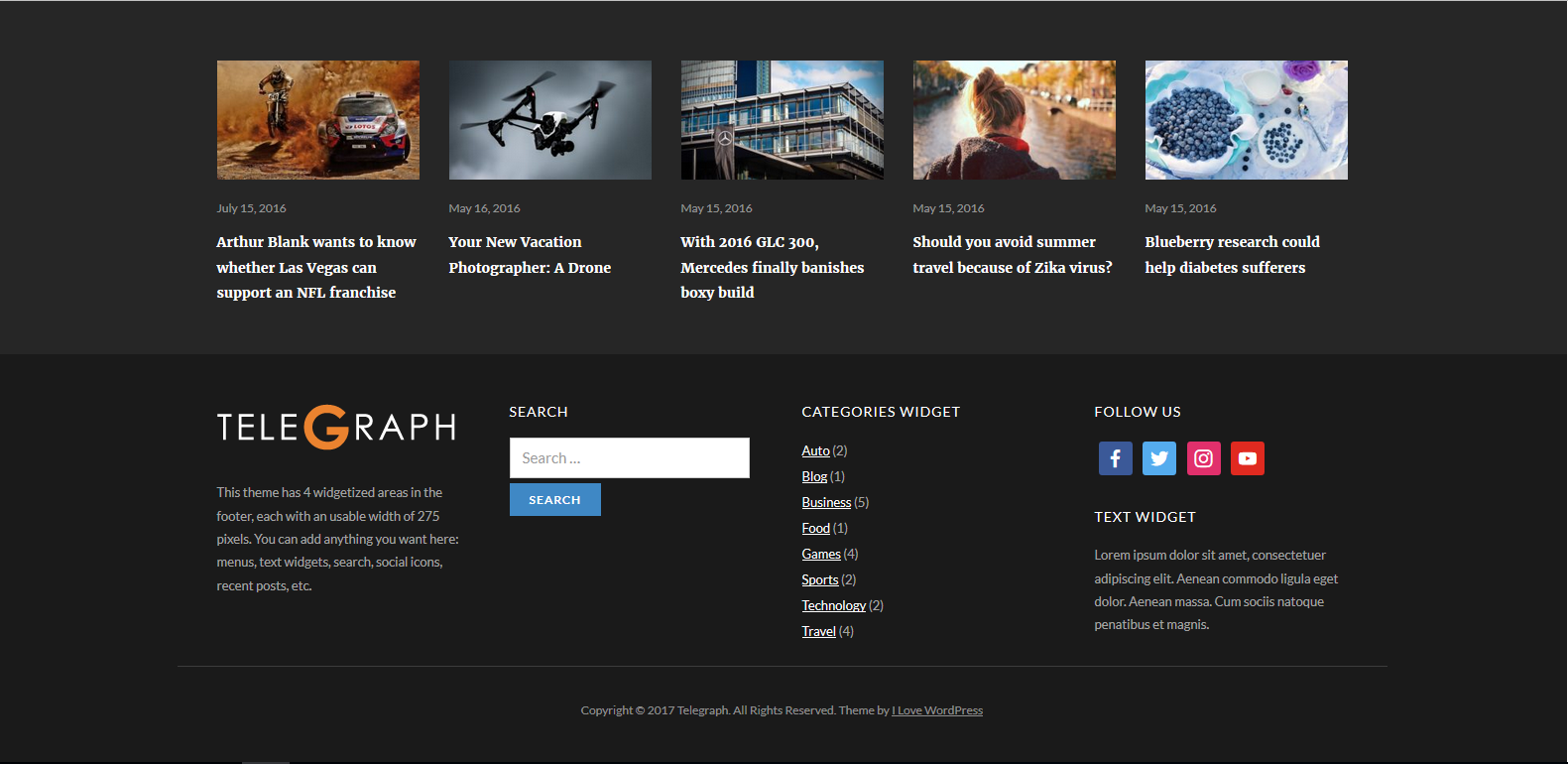The height and width of the screenshot is (764, 1568).
Task: Click the Telegraph footer logo
Action: (336, 428)
